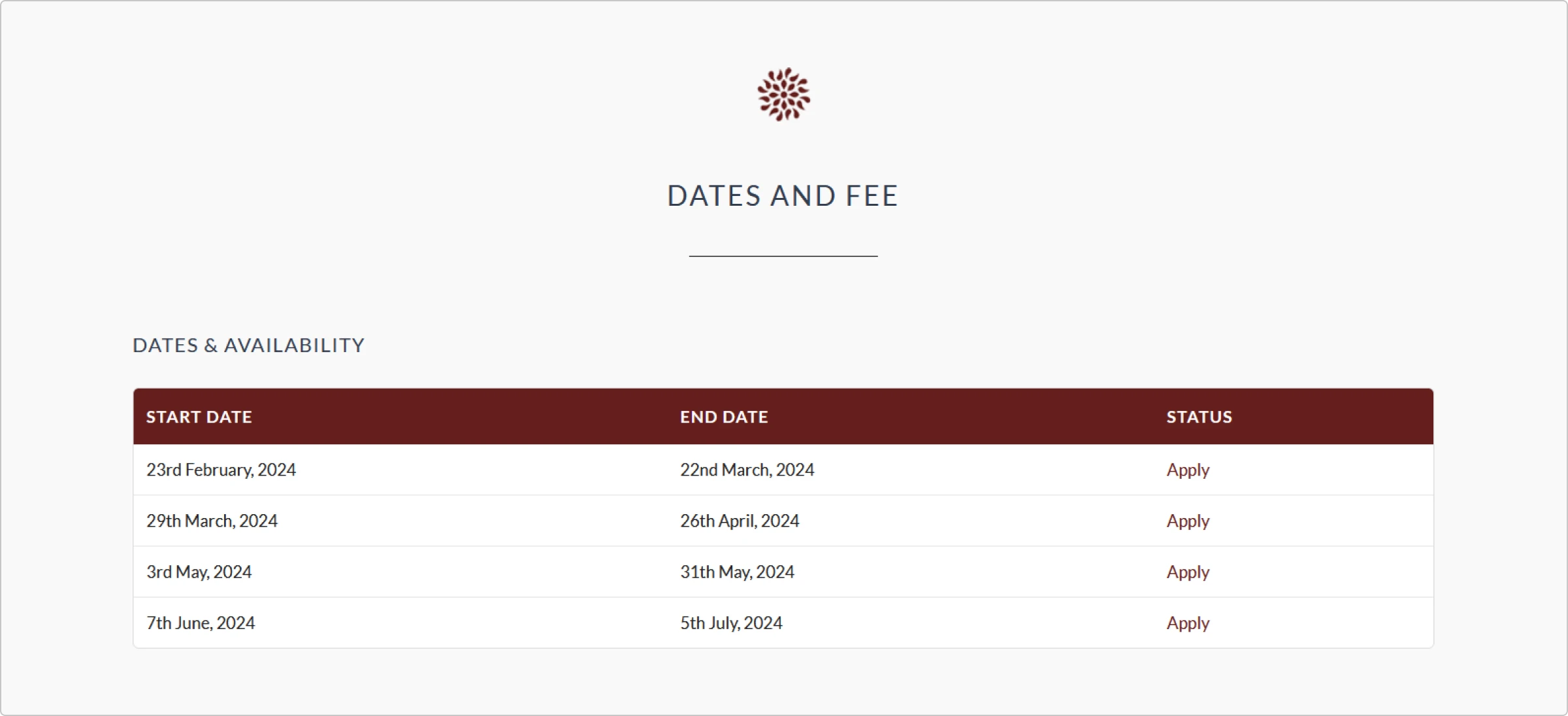This screenshot has width=1568, height=716.
Task: Apply for the 3rd May 2024 course
Action: coord(1188,572)
